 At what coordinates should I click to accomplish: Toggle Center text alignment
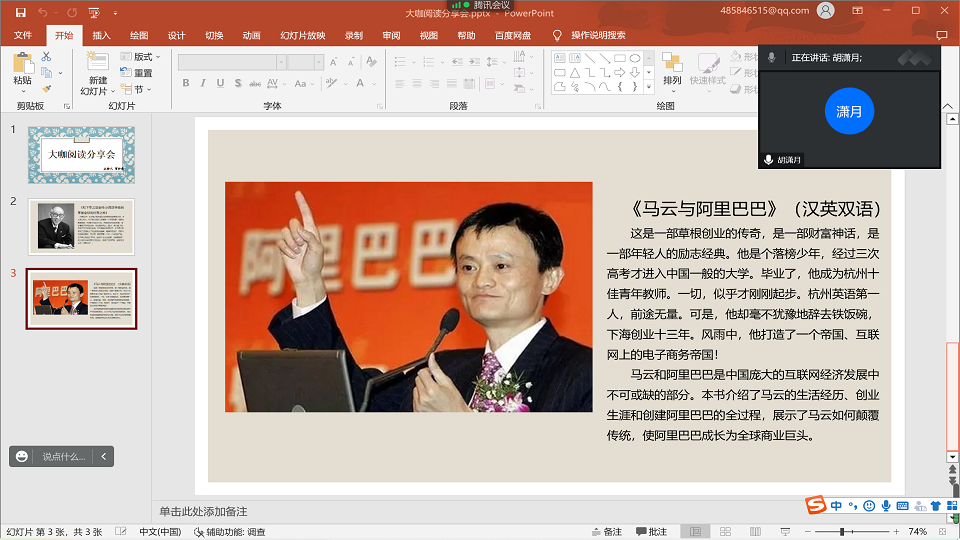click(417, 83)
